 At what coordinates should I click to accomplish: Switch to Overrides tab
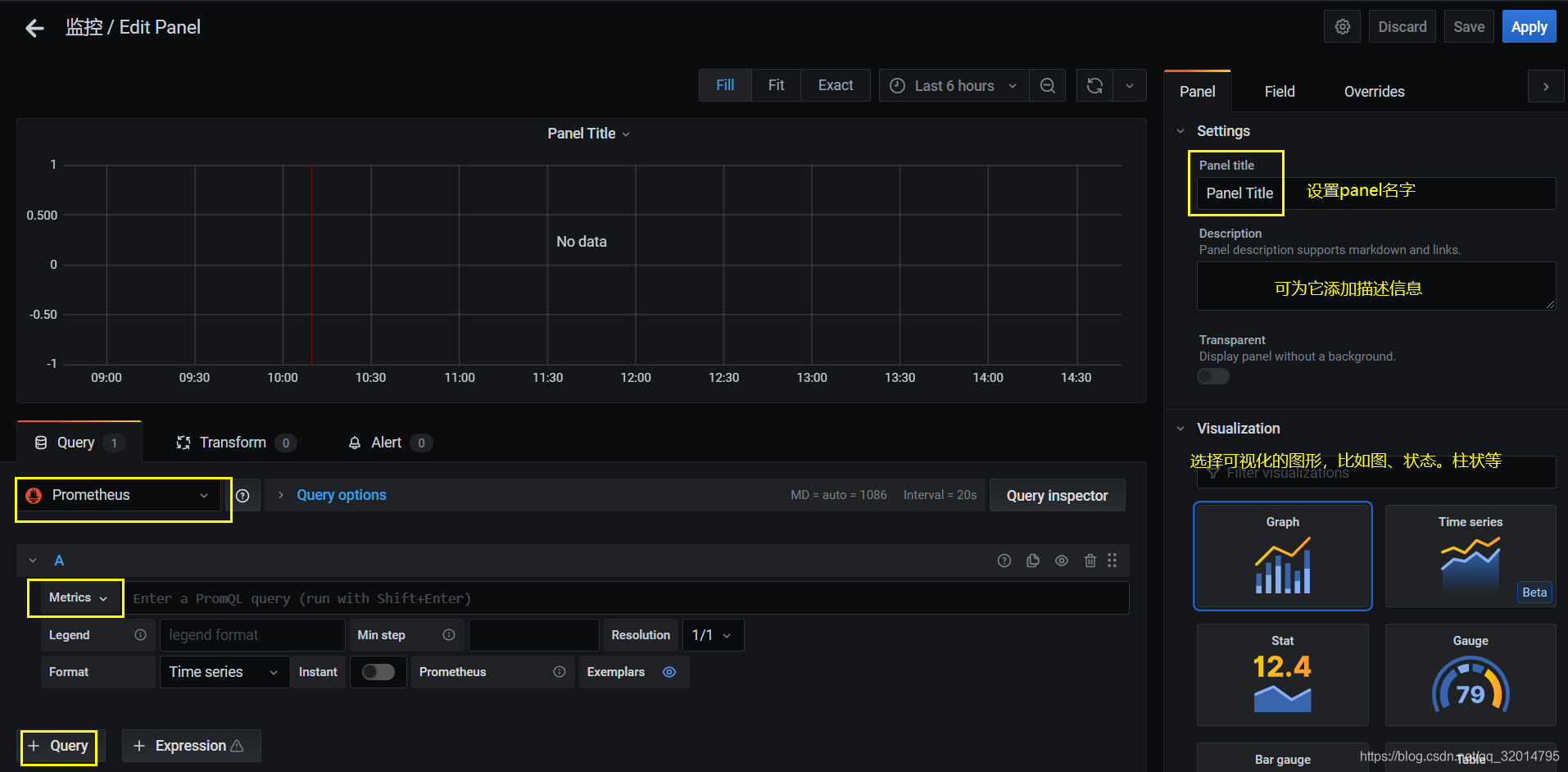[x=1374, y=92]
